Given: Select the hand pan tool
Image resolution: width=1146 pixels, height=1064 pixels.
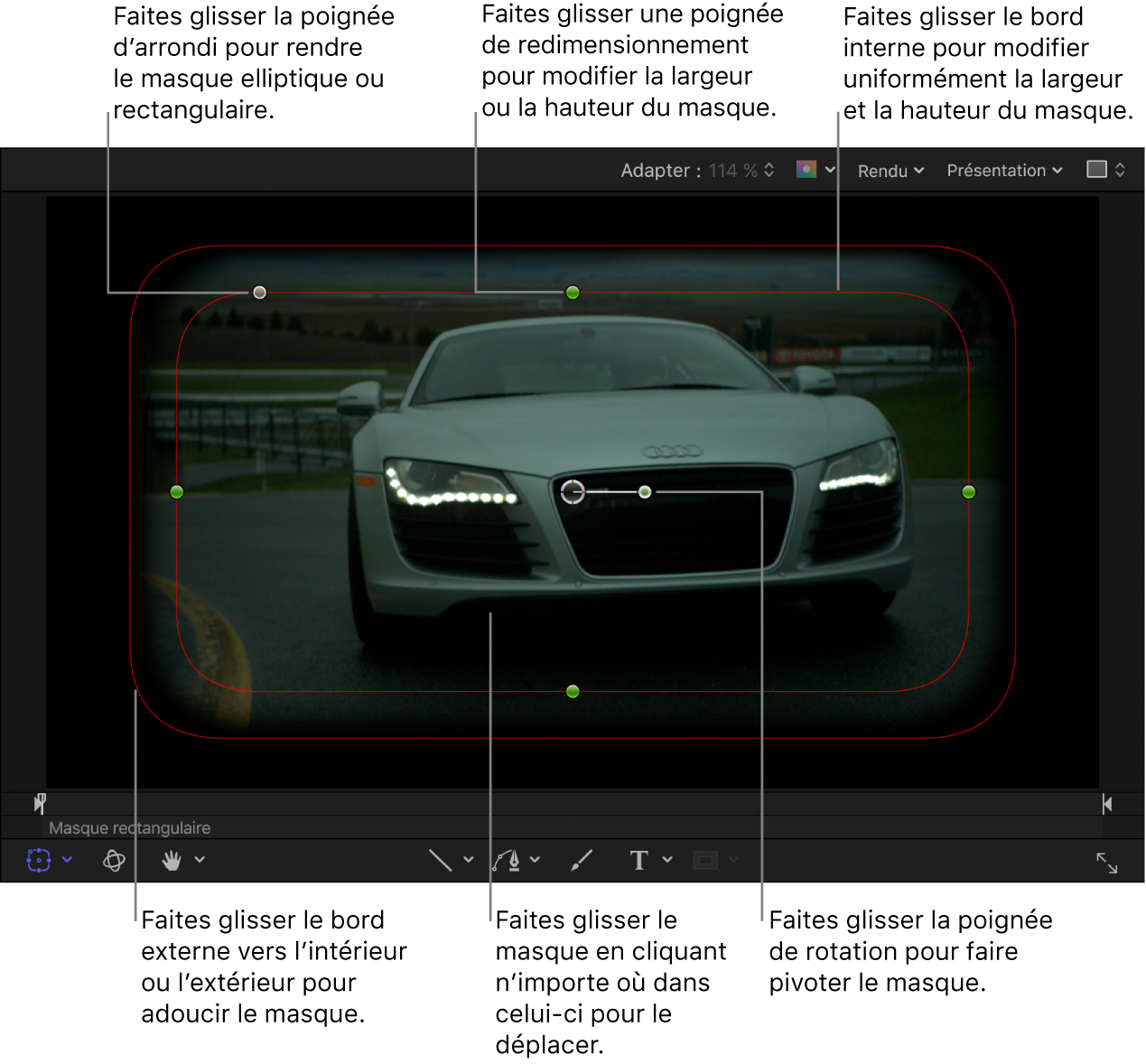Looking at the screenshot, I should click(x=172, y=860).
